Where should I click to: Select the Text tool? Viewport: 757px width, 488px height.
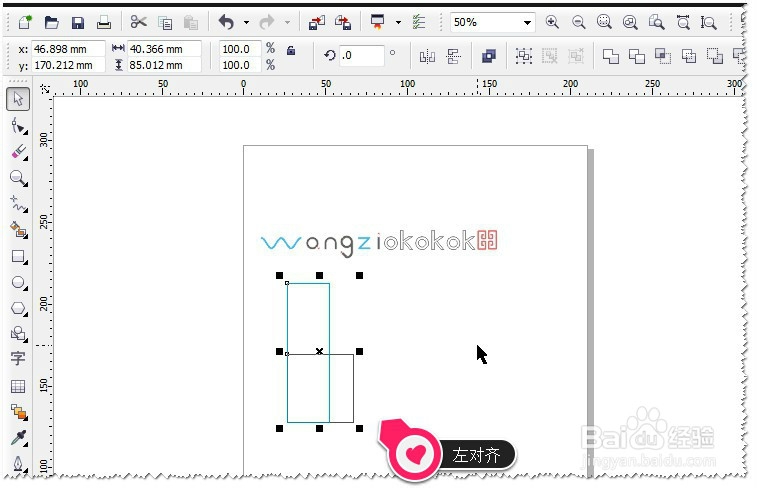coord(18,359)
